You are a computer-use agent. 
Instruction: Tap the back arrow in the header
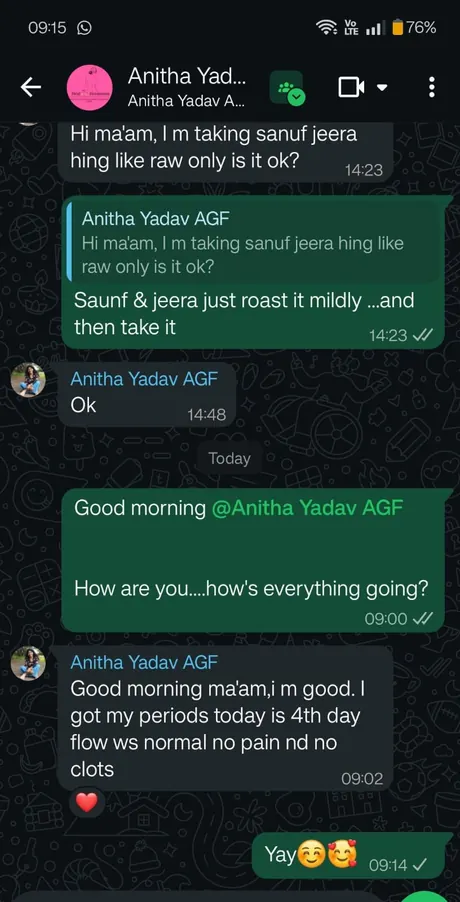pyautogui.click(x=30, y=87)
